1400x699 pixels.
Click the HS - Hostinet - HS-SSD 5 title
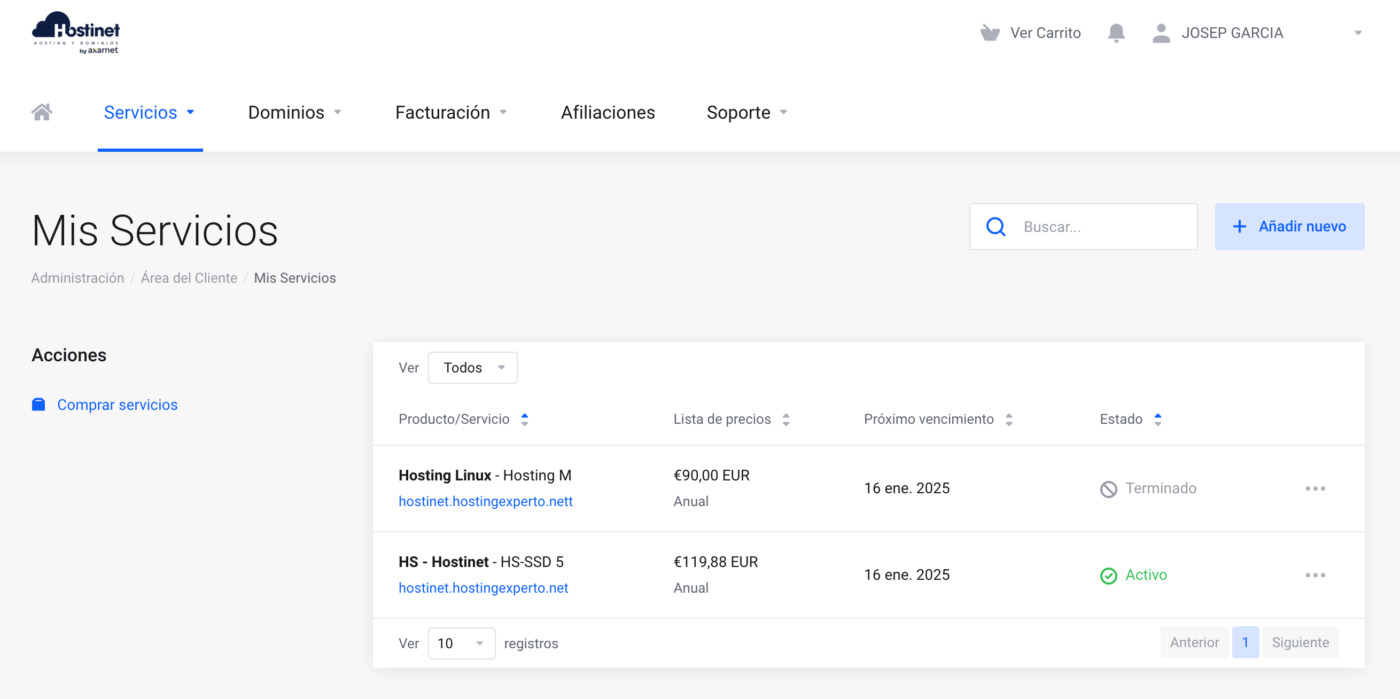point(481,563)
